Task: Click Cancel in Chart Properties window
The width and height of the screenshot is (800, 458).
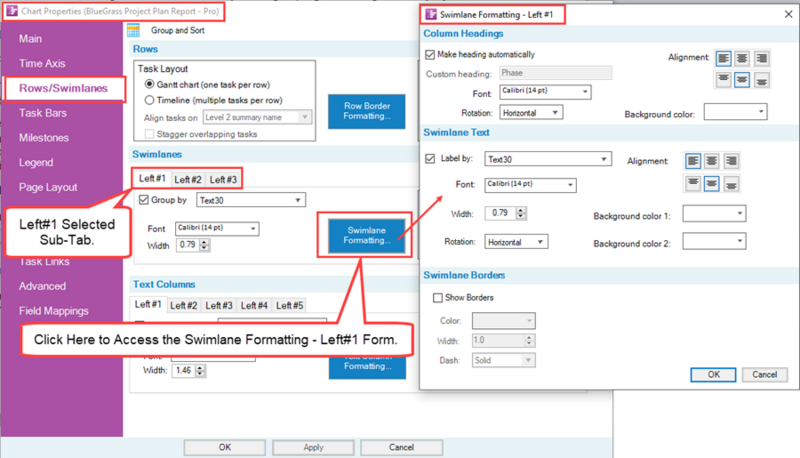Action: [402, 447]
